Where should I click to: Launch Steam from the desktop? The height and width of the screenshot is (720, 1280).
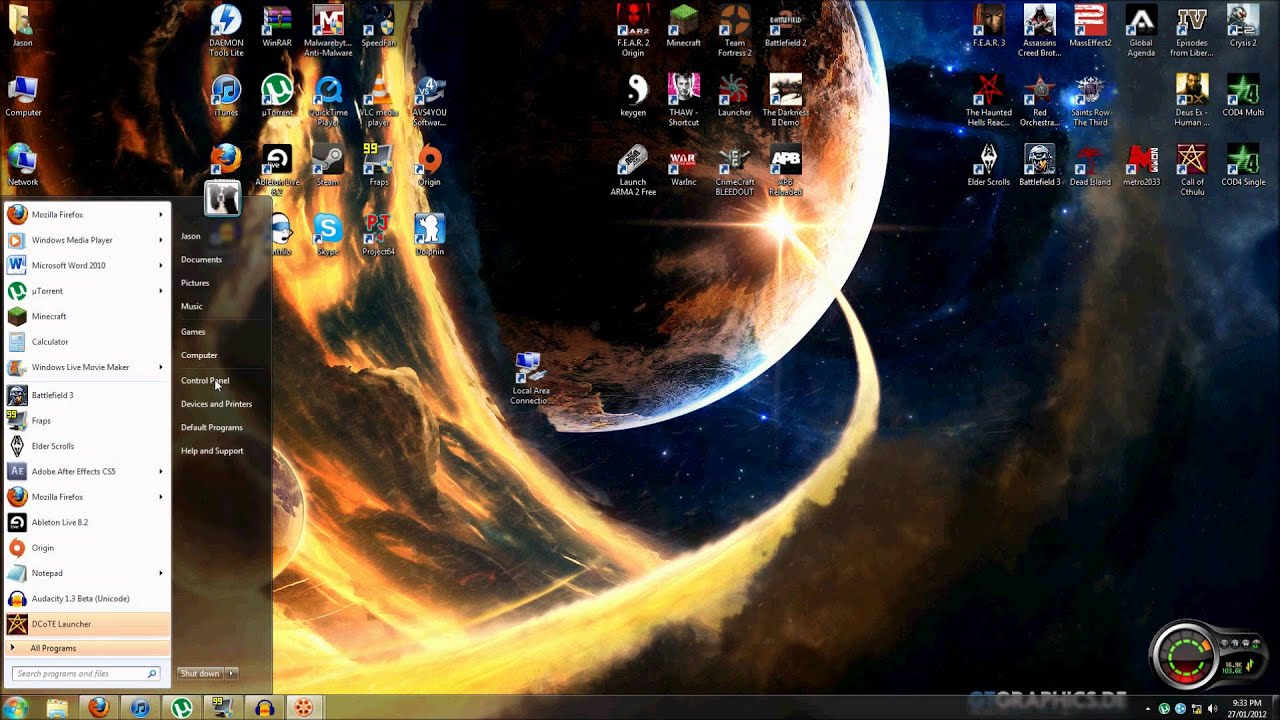coord(328,166)
